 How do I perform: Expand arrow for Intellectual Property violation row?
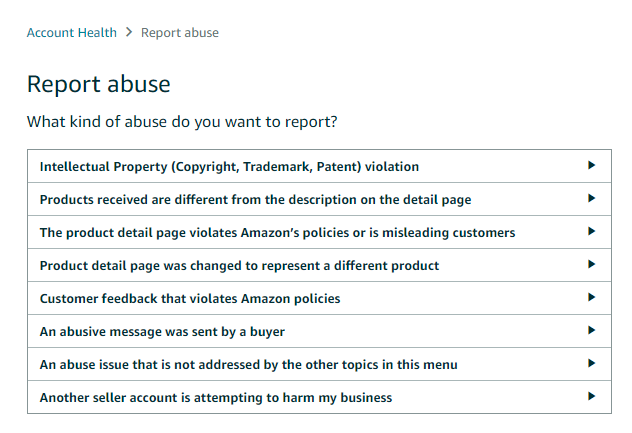coord(591,165)
